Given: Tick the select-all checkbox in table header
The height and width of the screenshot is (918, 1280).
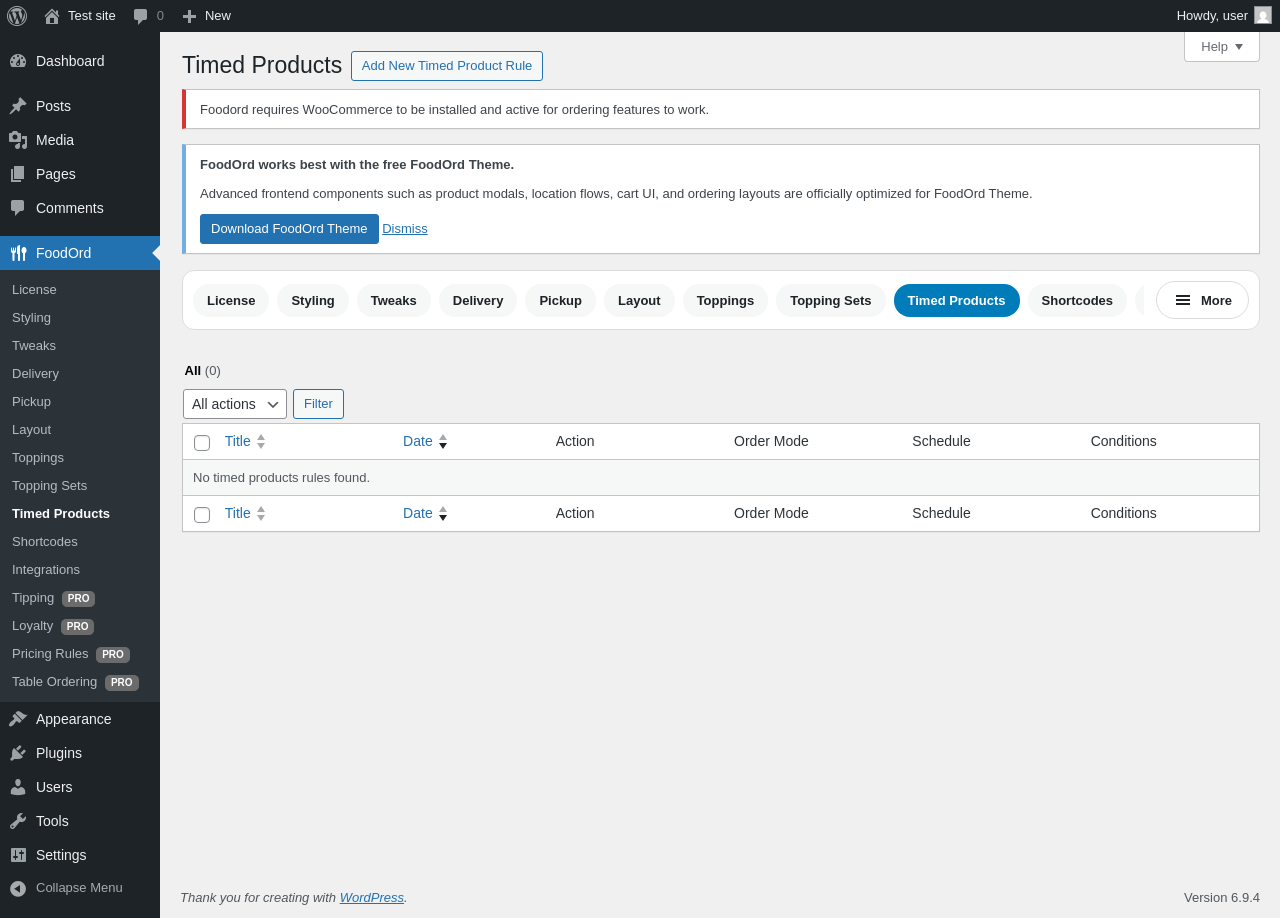Looking at the screenshot, I should pyautogui.click(x=202, y=443).
